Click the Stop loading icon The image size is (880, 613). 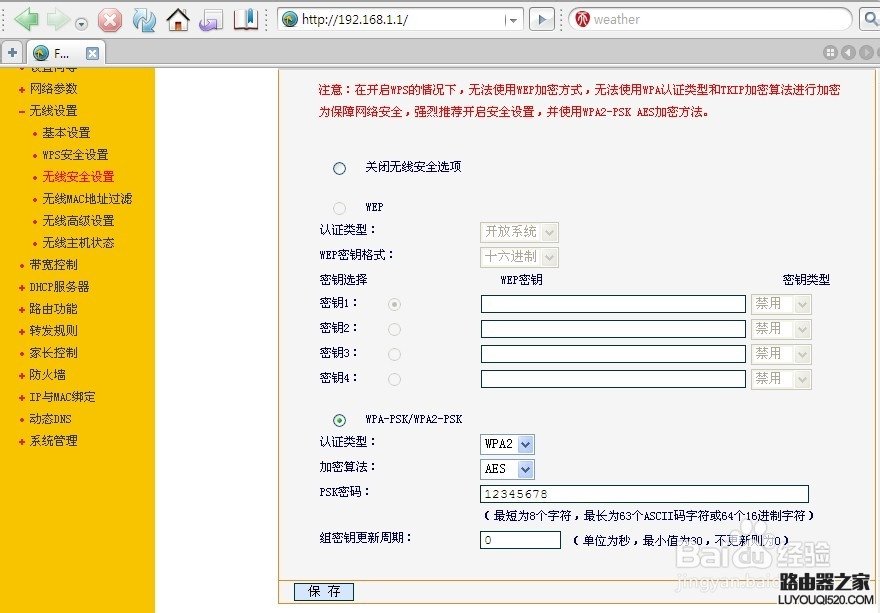(109, 18)
